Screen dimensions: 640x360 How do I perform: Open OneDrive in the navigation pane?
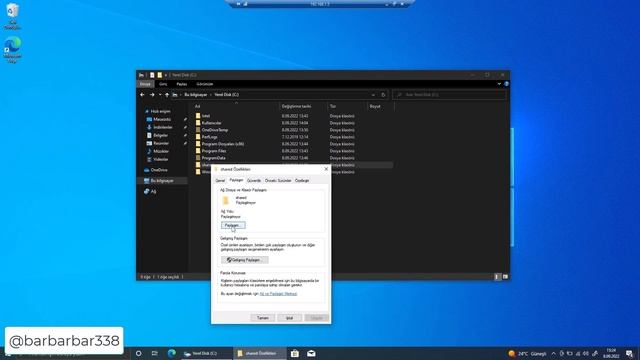coord(159,170)
